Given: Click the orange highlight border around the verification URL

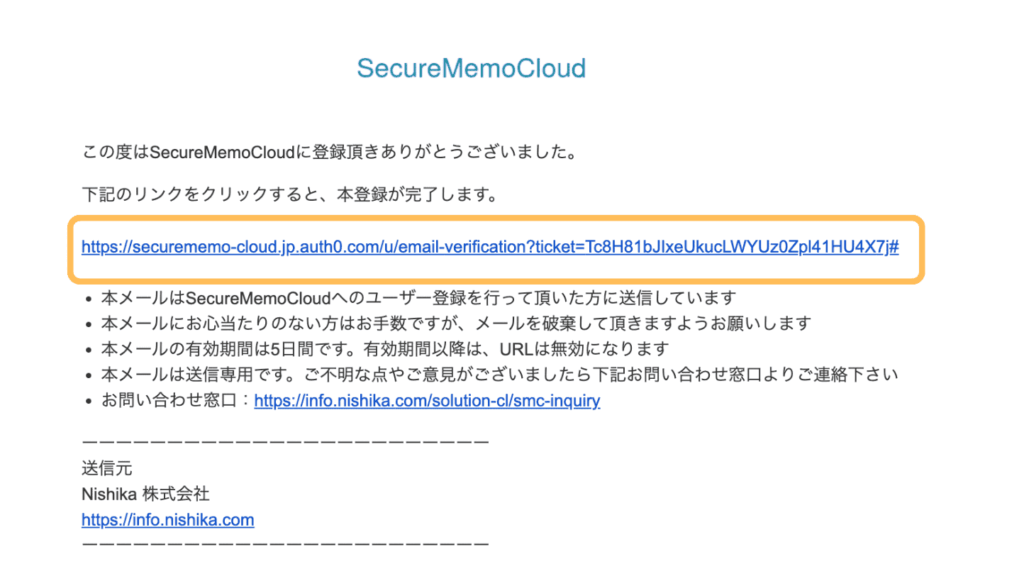Looking at the screenshot, I should [500, 218].
